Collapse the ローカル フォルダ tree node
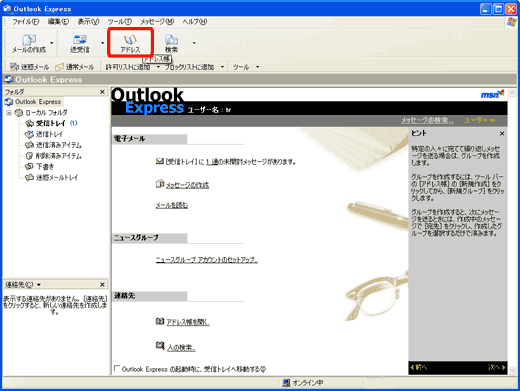 [9, 113]
